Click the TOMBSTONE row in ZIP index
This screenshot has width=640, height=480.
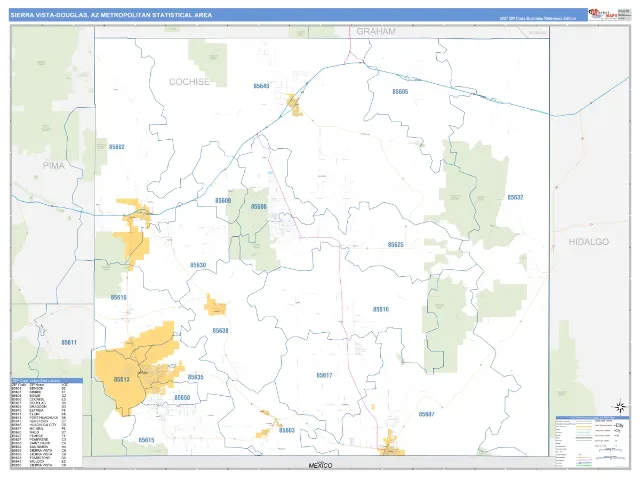click(40, 458)
